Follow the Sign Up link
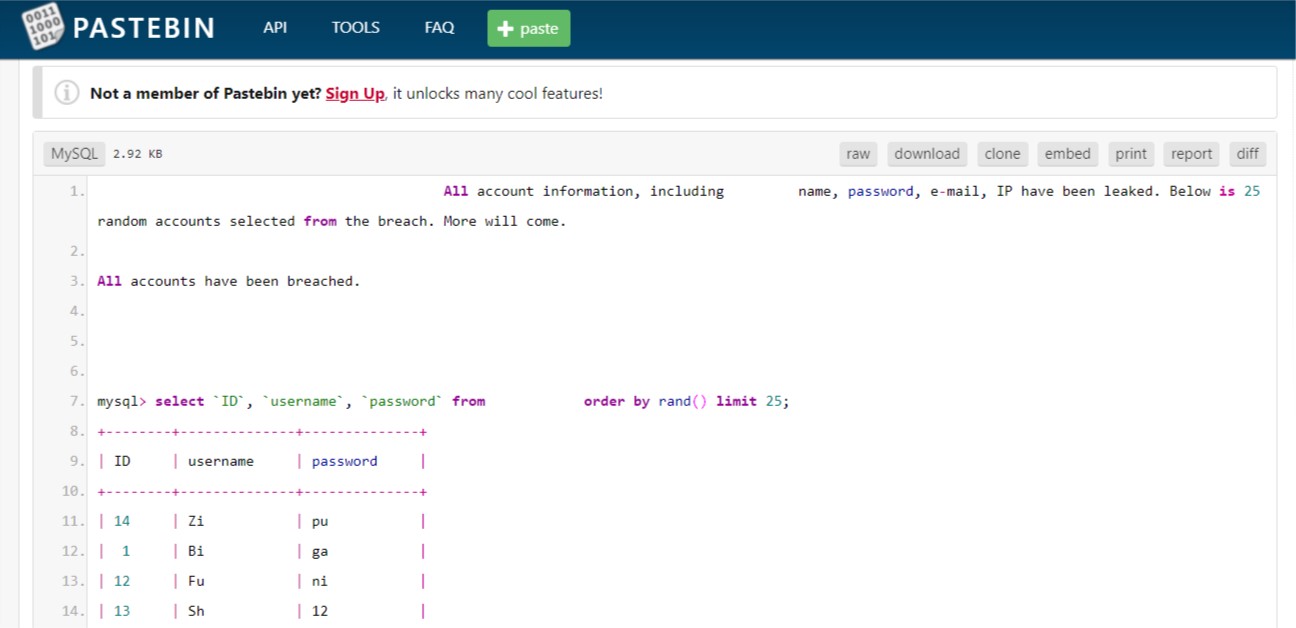Screen dimensions: 1296x628 (x=355, y=94)
